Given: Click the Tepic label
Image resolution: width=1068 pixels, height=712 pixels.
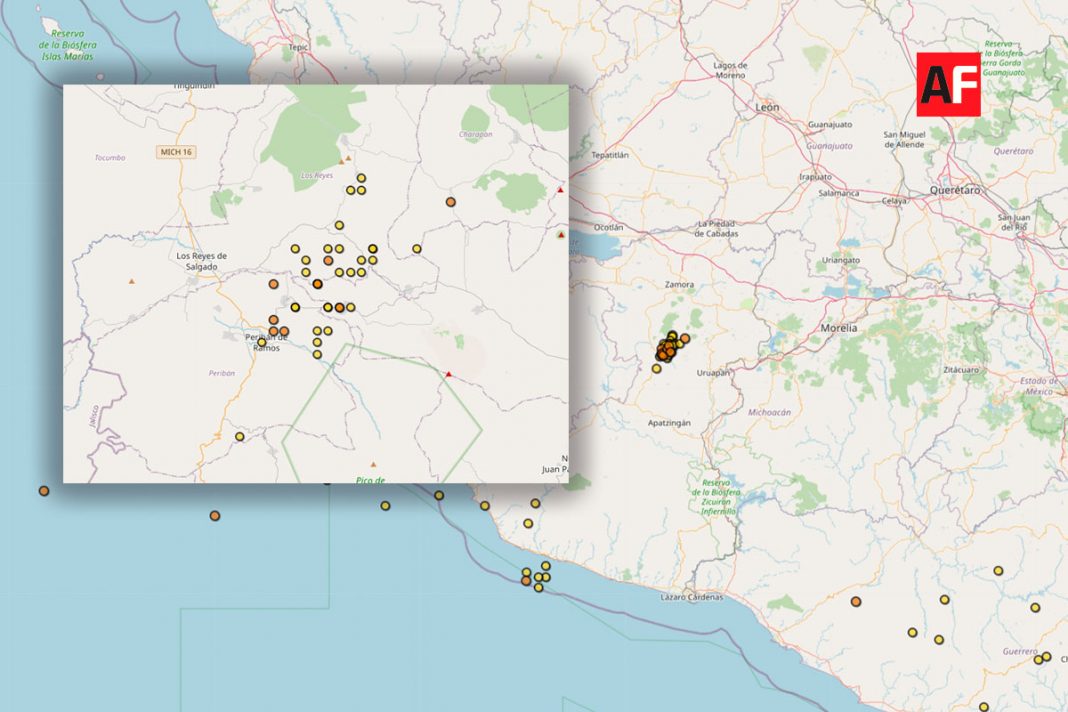Looking at the screenshot, I should coord(298,47).
